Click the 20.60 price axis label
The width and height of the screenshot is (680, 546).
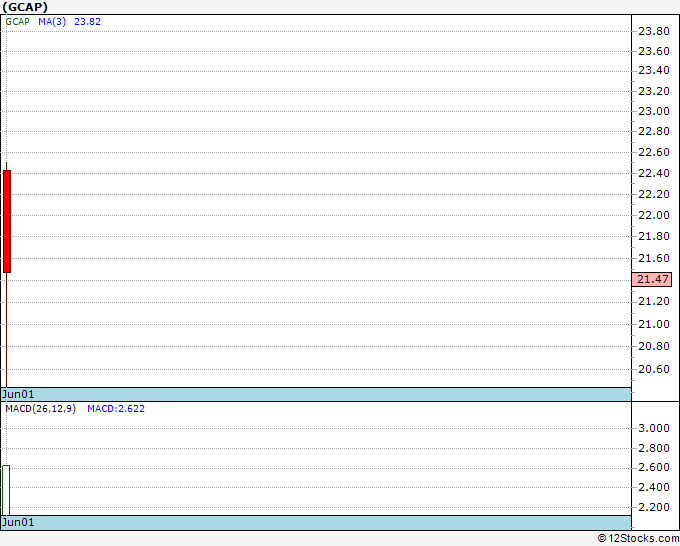[654, 369]
